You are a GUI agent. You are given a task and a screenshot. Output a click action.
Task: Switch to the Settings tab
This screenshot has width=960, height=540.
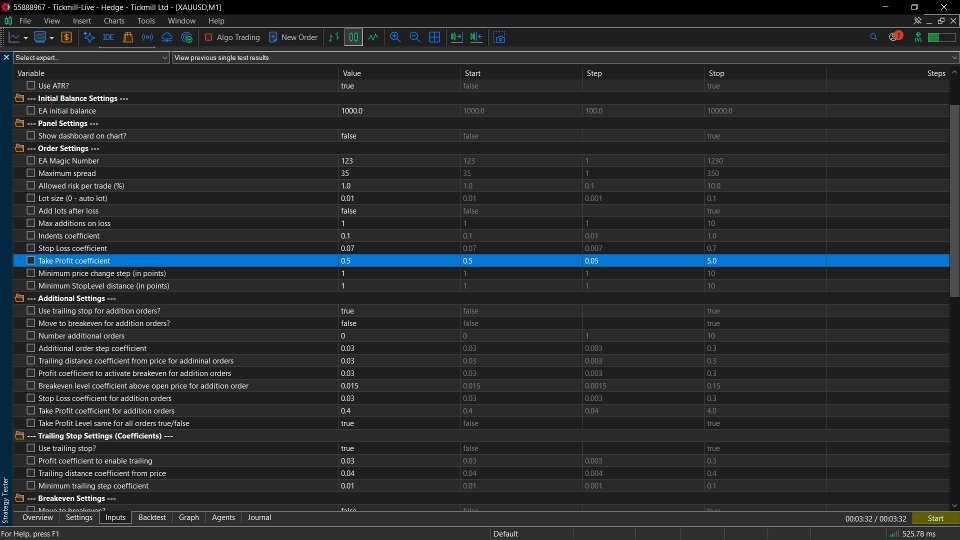pos(79,517)
